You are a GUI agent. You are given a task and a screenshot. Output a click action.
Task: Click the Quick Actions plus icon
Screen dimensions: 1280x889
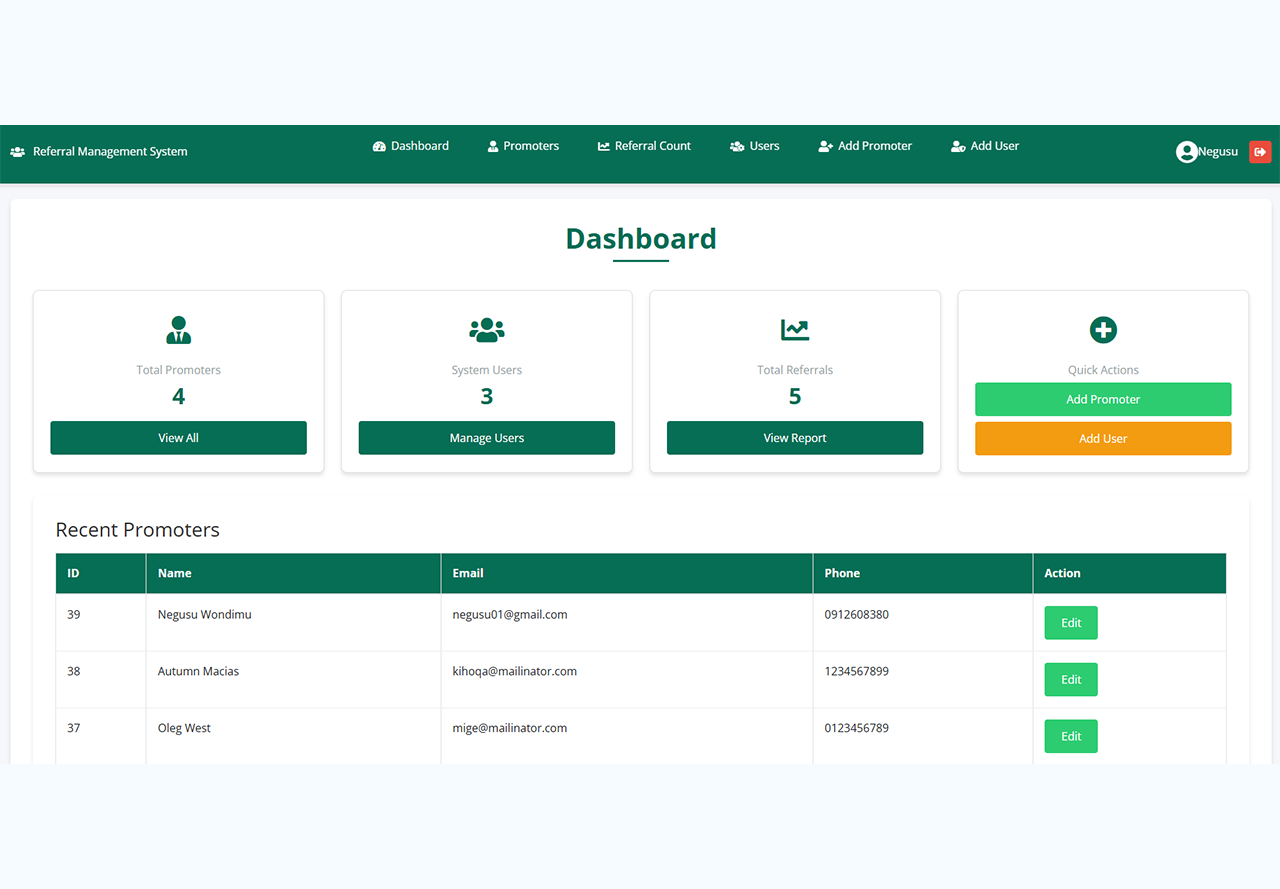coord(1103,330)
